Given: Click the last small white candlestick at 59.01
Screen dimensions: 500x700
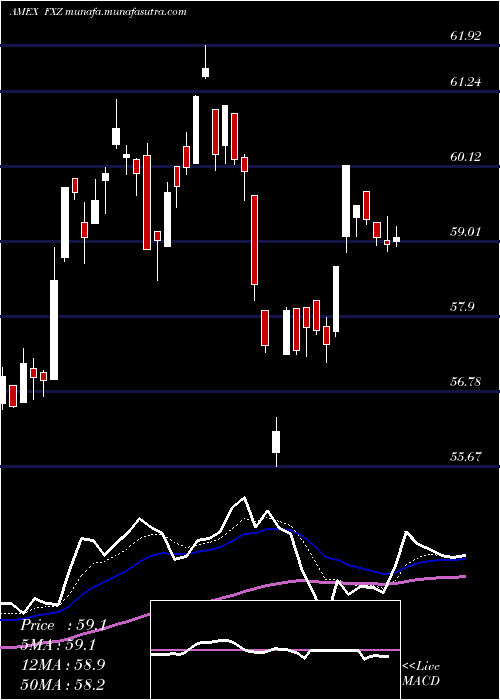Looking at the screenshot, I should [x=396, y=237].
